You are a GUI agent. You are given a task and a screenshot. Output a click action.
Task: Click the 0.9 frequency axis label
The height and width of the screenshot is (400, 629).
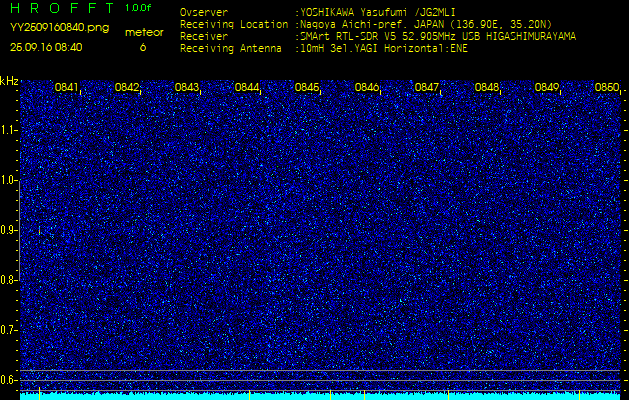pyautogui.click(x=9, y=230)
